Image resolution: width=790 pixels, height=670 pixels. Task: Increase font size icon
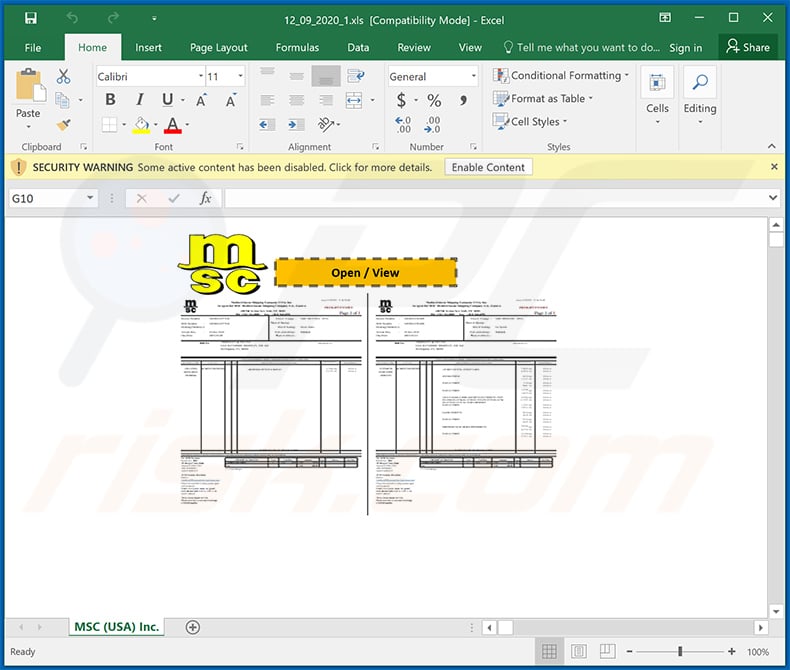point(202,100)
